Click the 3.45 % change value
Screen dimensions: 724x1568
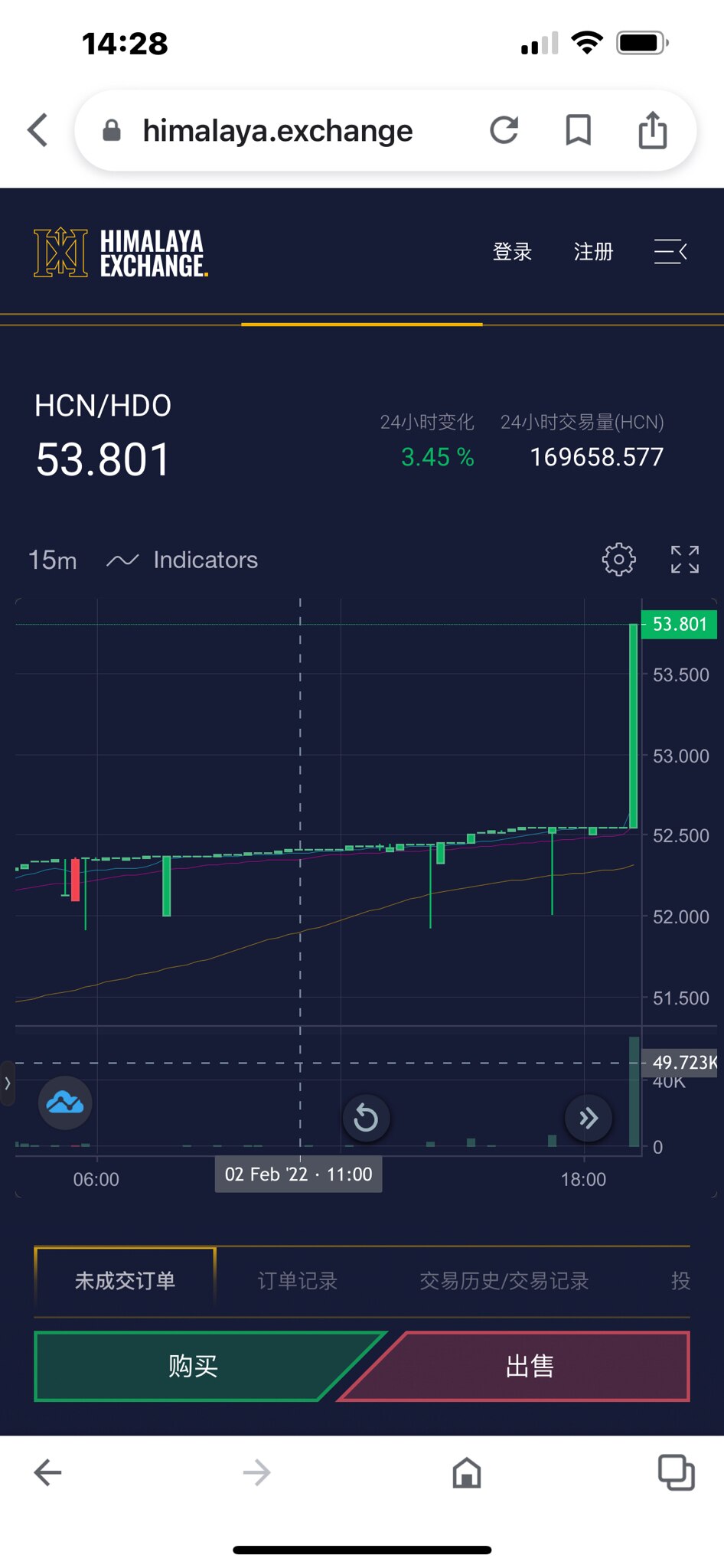(x=438, y=458)
